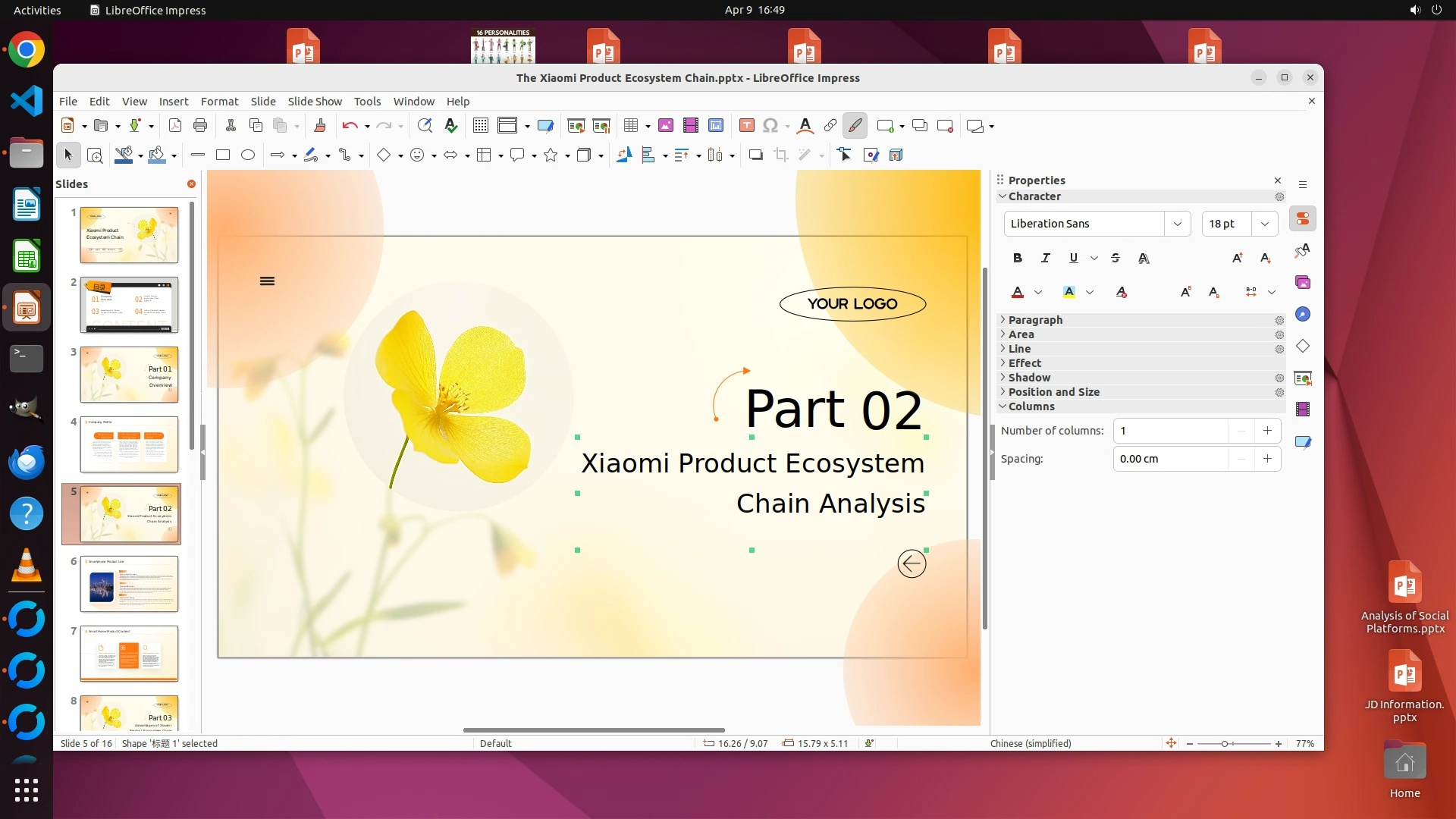Click the Insert Special Character icon

[x=770, y=126]
